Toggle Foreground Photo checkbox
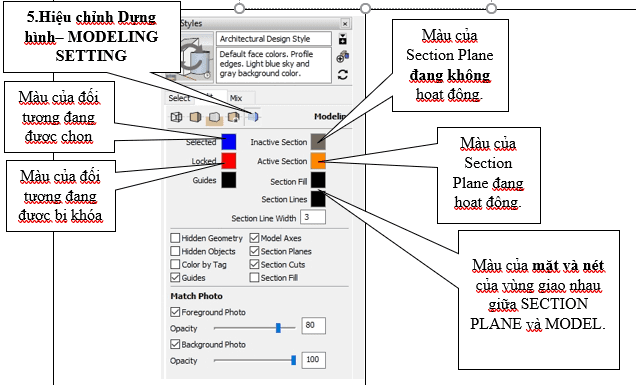Image resolution: width=636 pixels, height=385 pixels. 175,312
